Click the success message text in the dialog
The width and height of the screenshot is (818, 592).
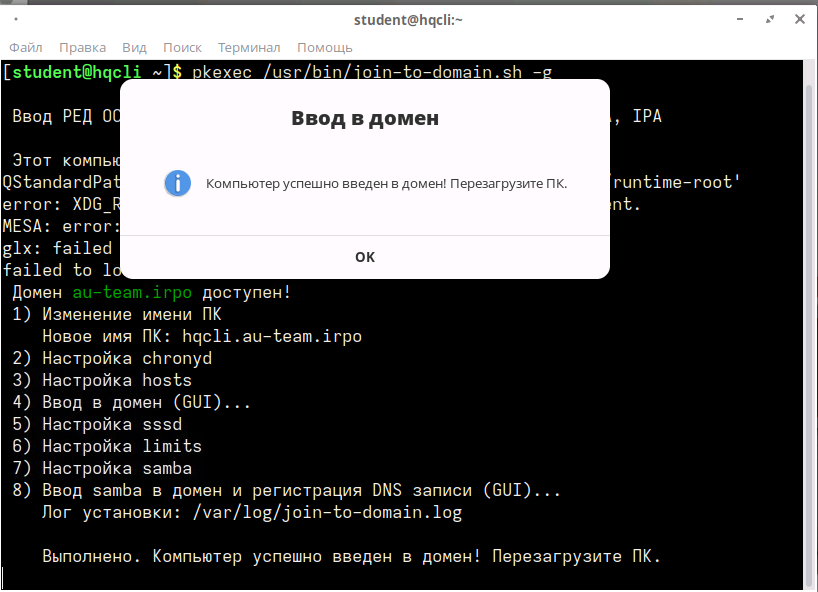point(386,184)
